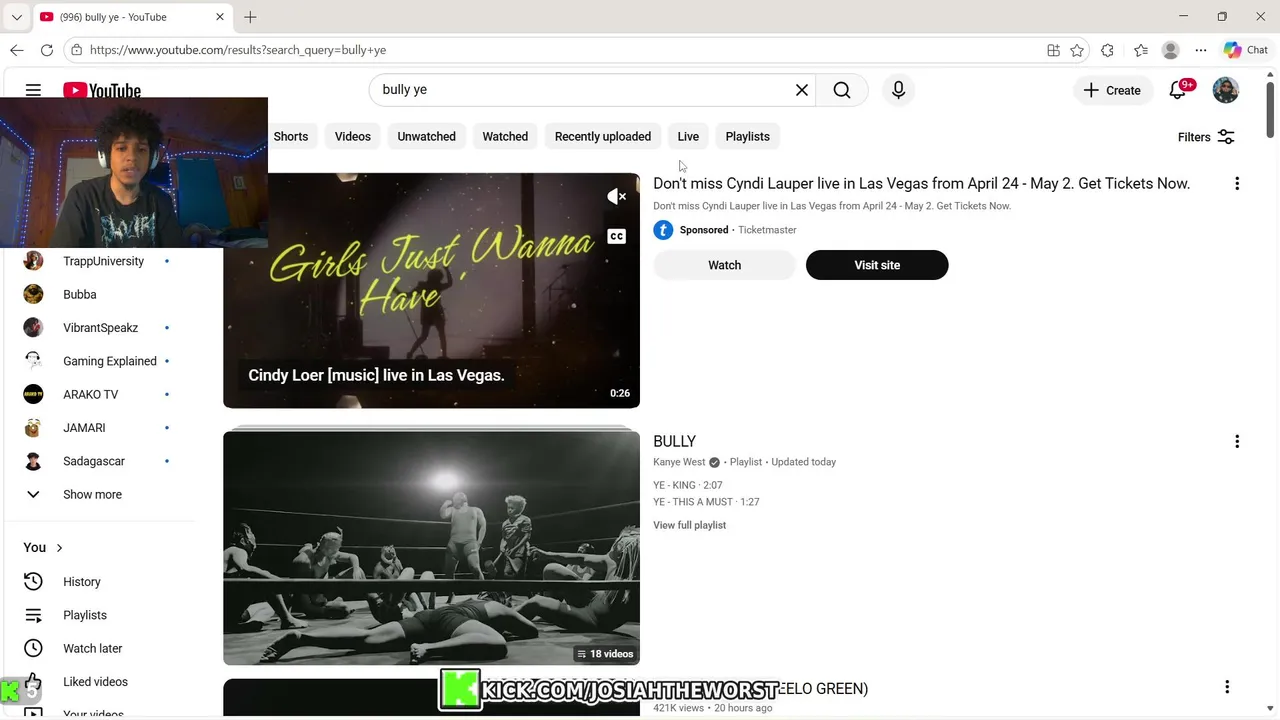Viewport: 1280px width, 720px height.
Task: Open browser settings ellipsis menu
Action: 1201,50
